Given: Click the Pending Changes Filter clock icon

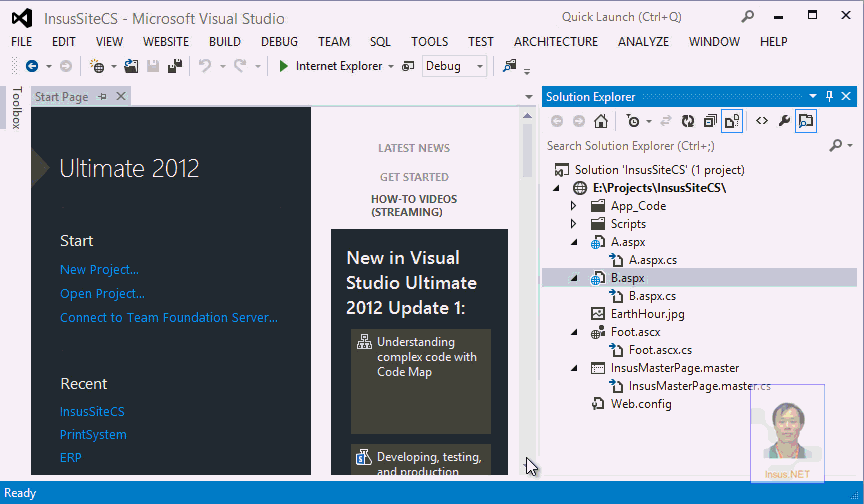Looking at the screenshot, I should [x=634, y=121].
